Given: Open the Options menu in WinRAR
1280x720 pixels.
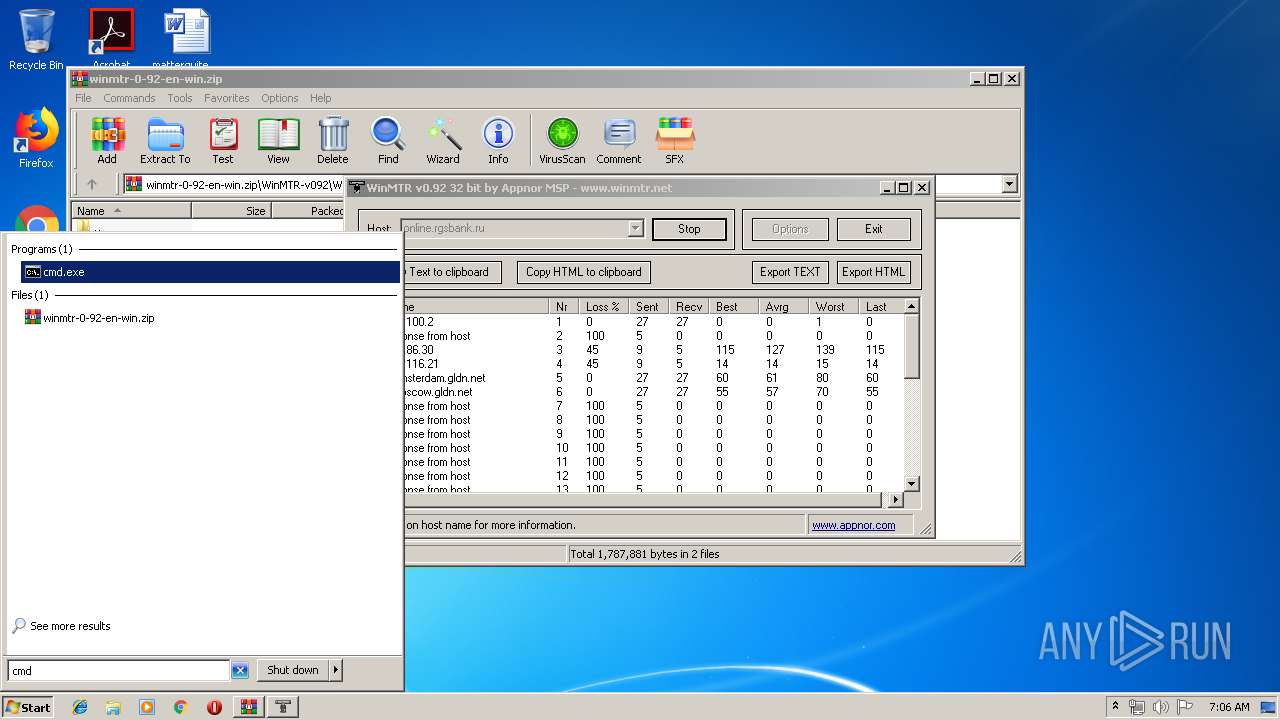Looking at the screenshot, I should coord(280,98).
